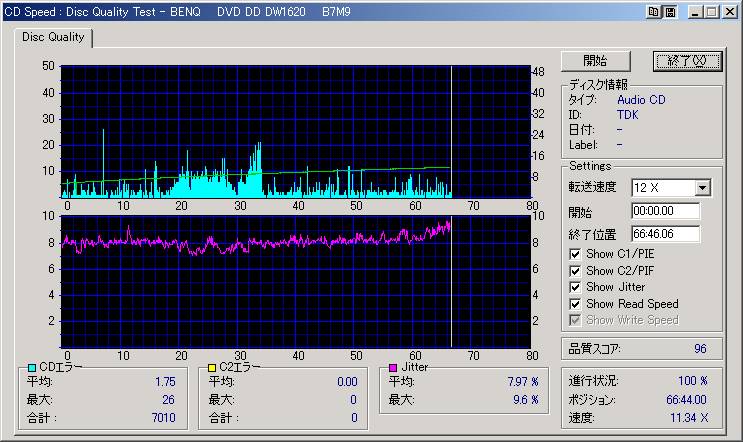
Task: Minimize the CD Speed window
Action: tap(694, 12)
